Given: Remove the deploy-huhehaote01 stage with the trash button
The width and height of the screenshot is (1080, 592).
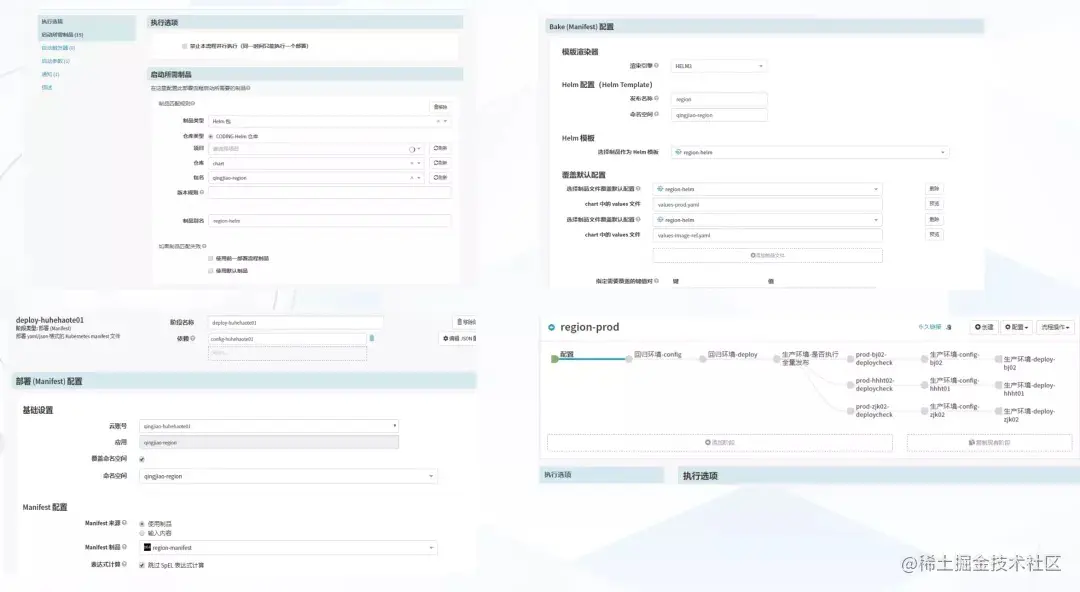Looking at the screenshot, I should (x=466, y=322).
